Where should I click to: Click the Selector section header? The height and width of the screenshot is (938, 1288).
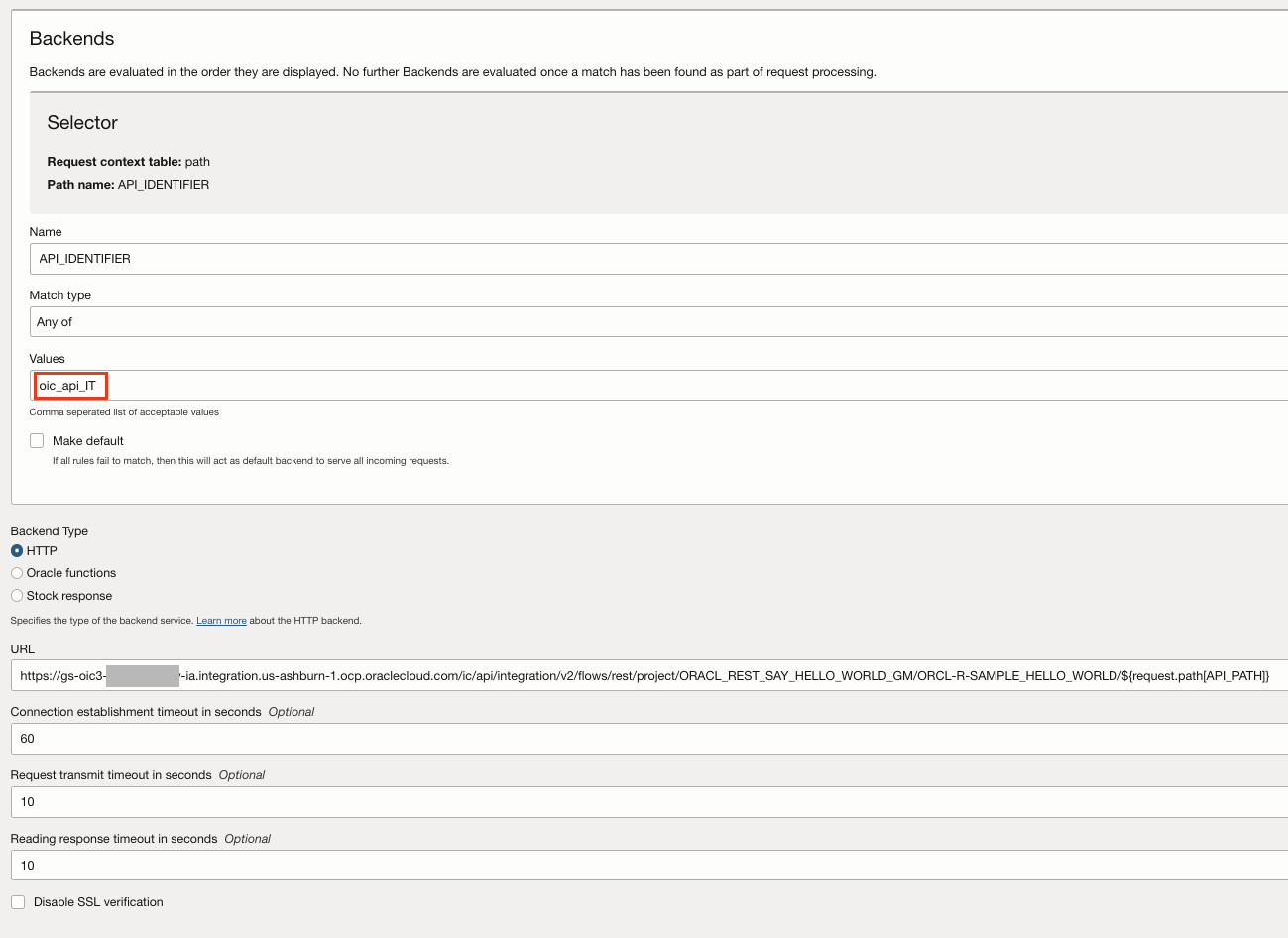pyautogui.click(x=81, y=122)
